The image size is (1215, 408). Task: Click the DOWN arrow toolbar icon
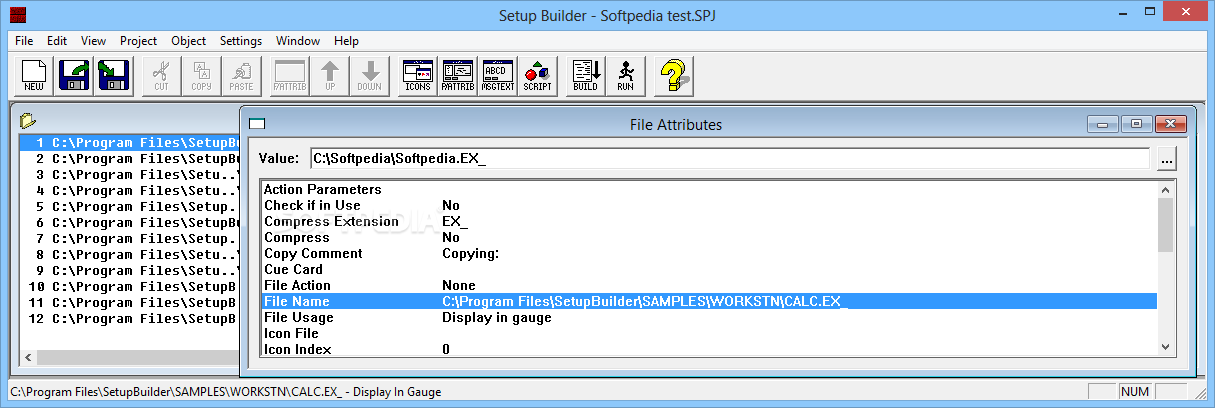pos(370,76)
